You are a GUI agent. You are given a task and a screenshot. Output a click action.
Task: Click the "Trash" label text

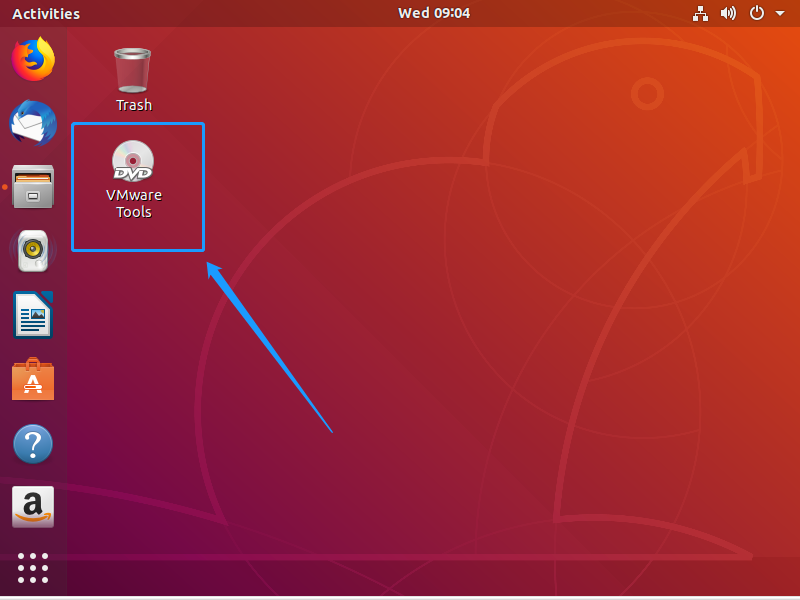coord(134,105)
